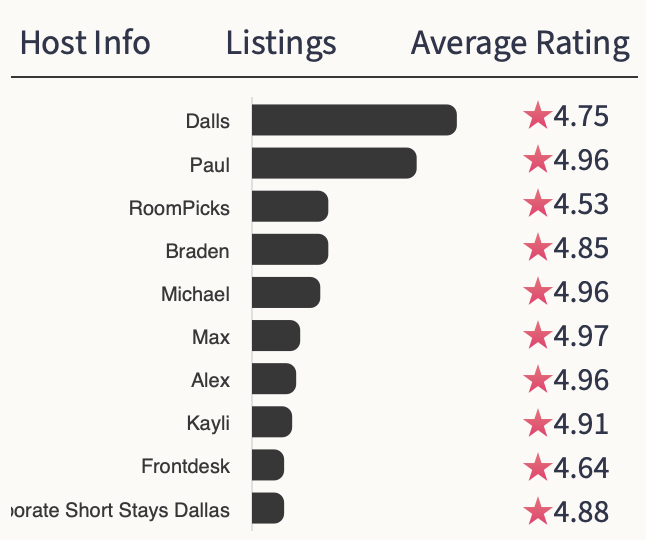Select the Host Info column header

point(85,43)
